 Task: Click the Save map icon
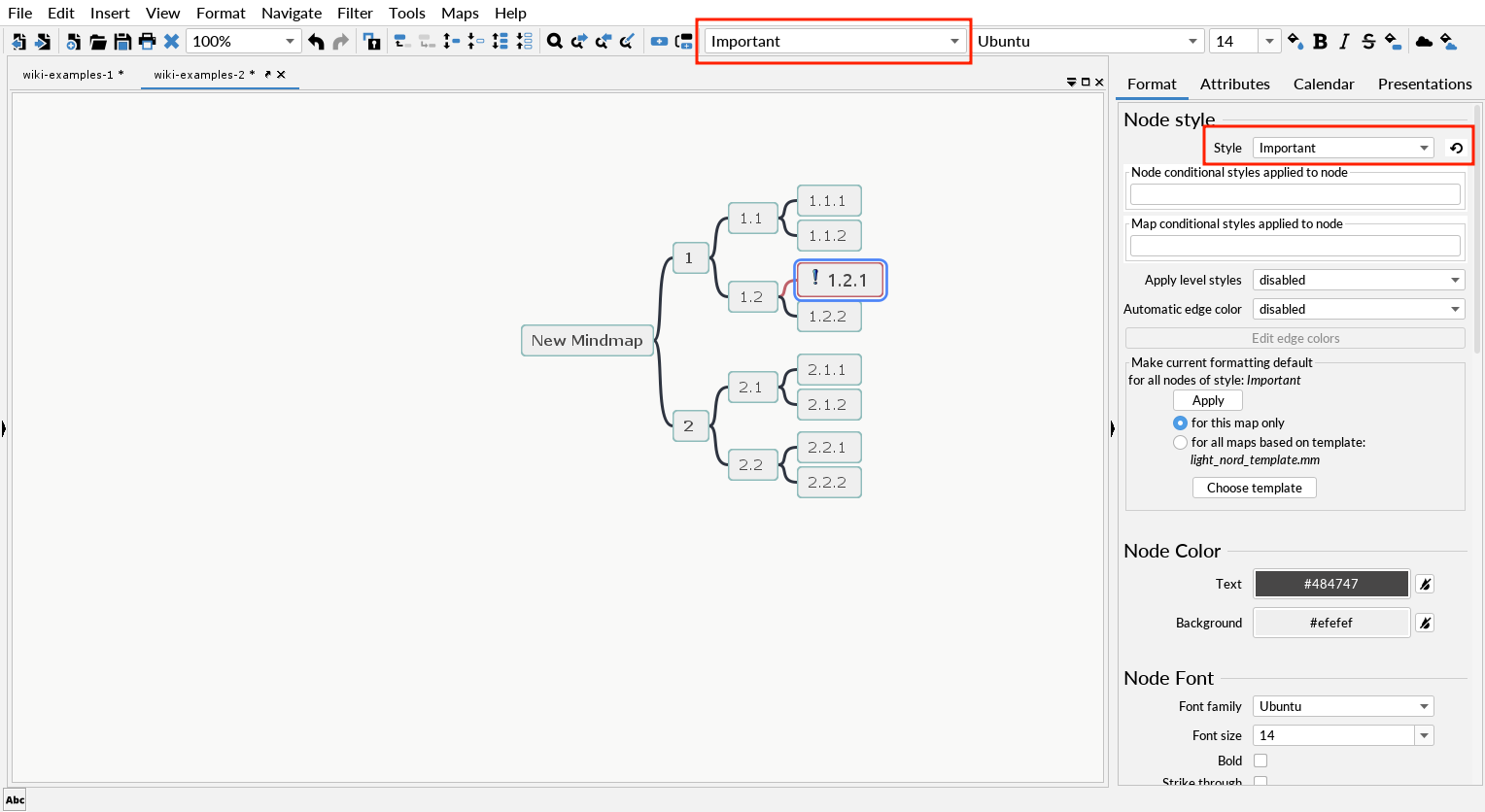[x=122, y=41]
